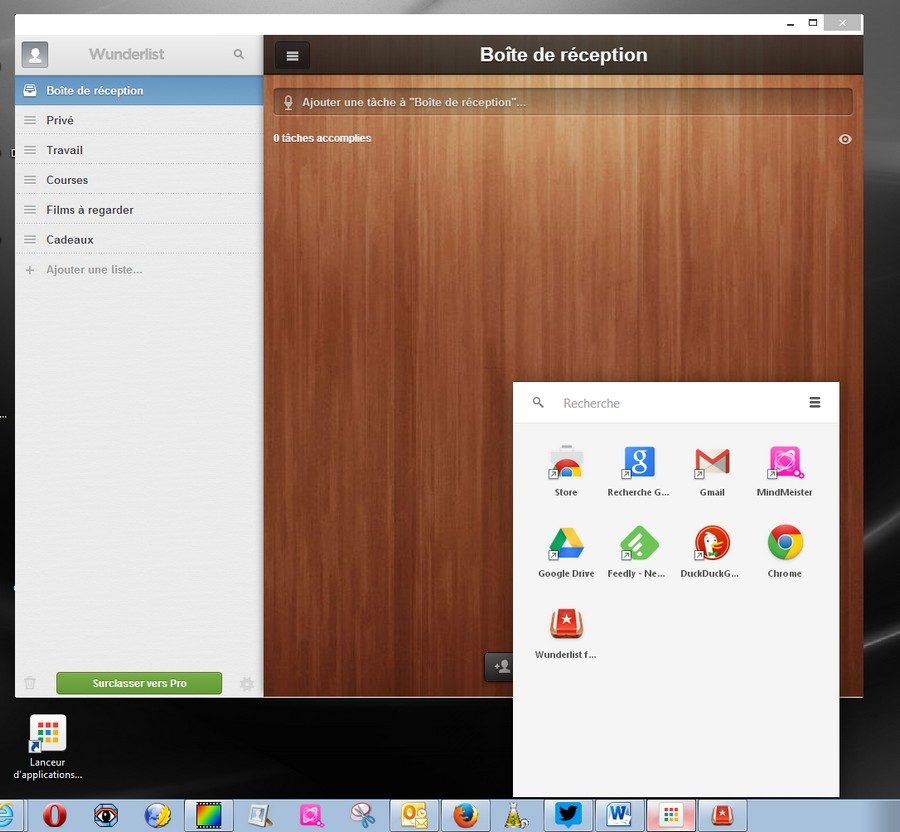Click the Recherche search field in launcher

click(670, 403)
